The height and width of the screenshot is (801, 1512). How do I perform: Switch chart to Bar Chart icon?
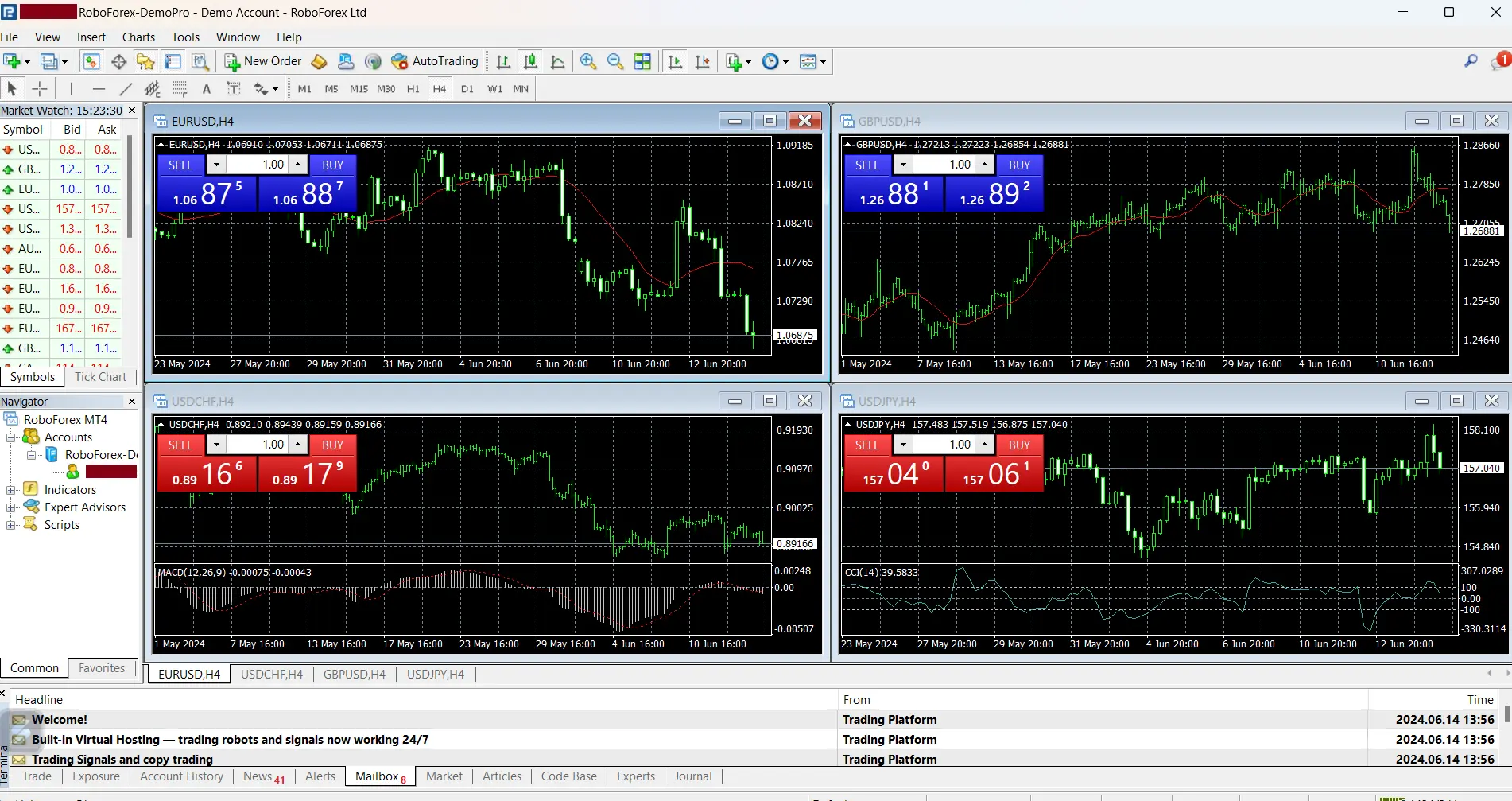pyautogui.click(x=503, y=61)
